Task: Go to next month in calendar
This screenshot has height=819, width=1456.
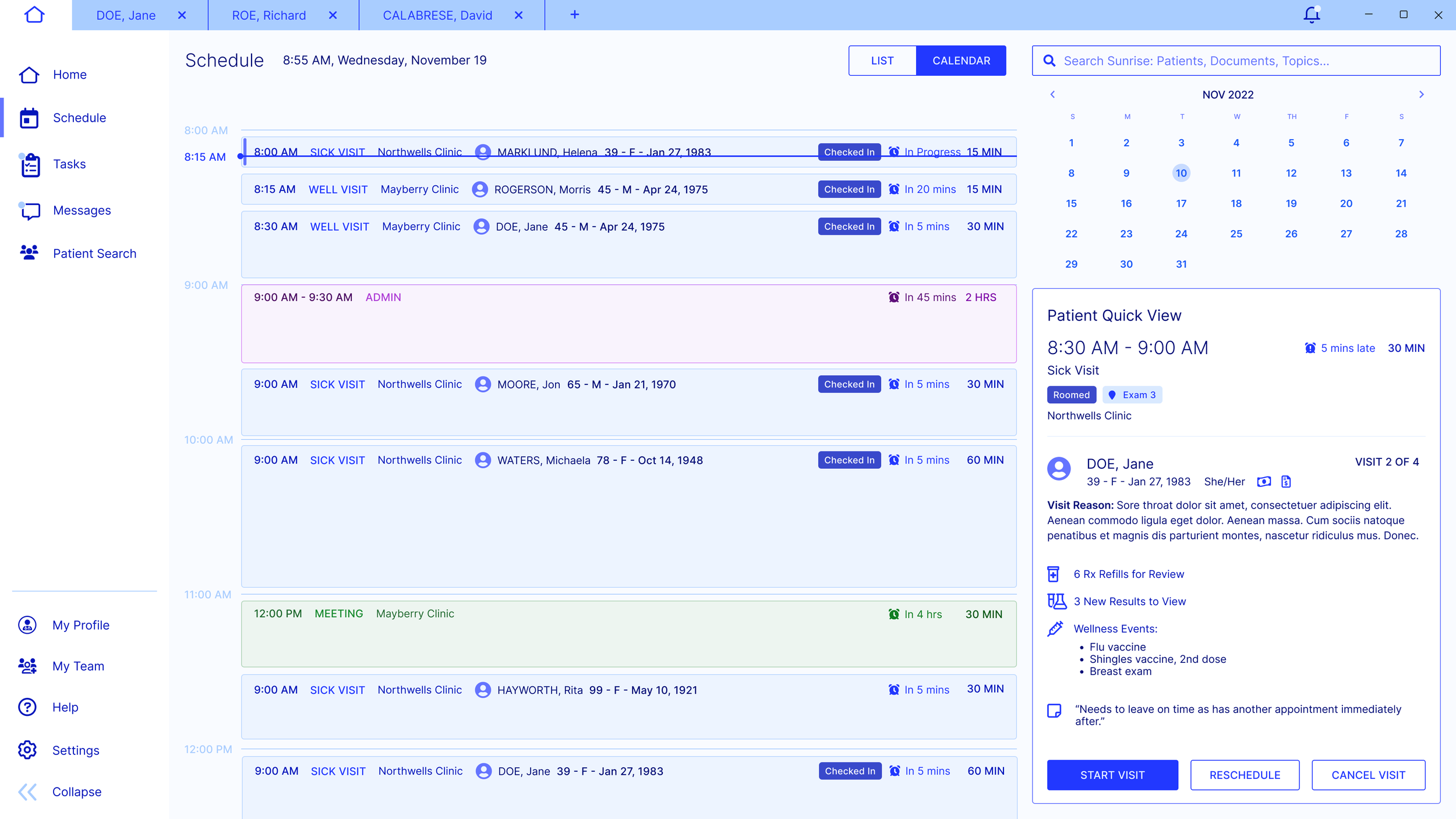Action: point(1421,94)
